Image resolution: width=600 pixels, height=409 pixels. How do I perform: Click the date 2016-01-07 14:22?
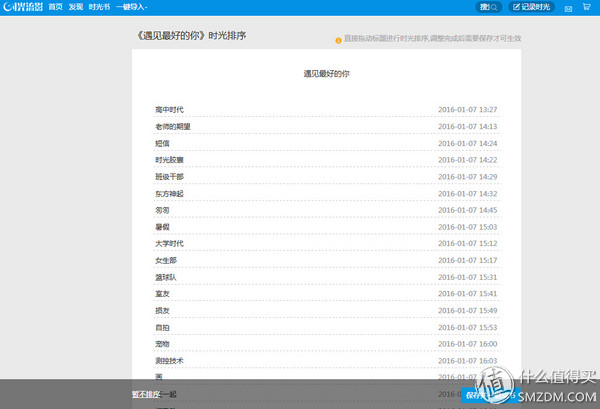pyautogui.click(x=468, y=160)
